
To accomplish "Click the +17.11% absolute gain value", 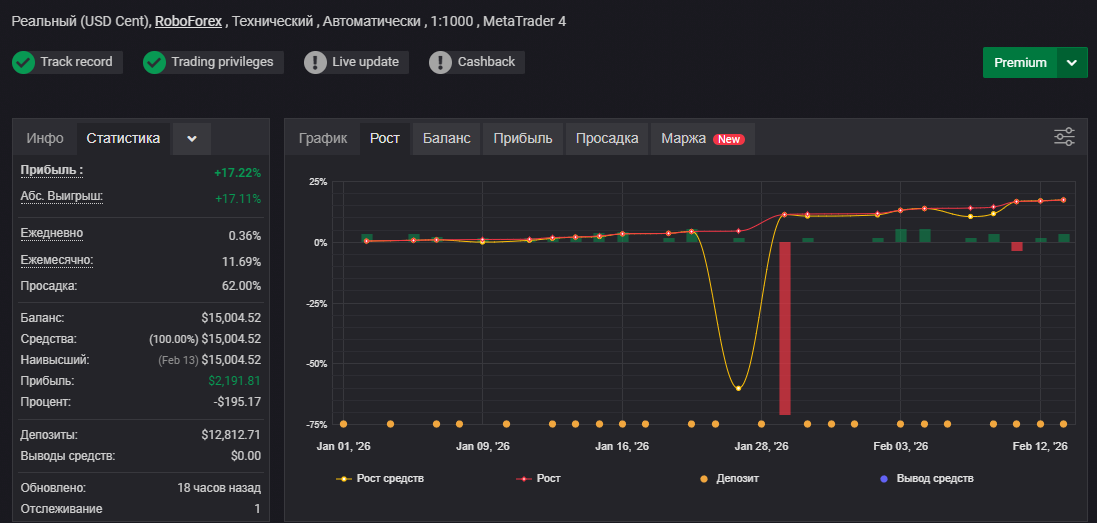I will pos(238,199).
